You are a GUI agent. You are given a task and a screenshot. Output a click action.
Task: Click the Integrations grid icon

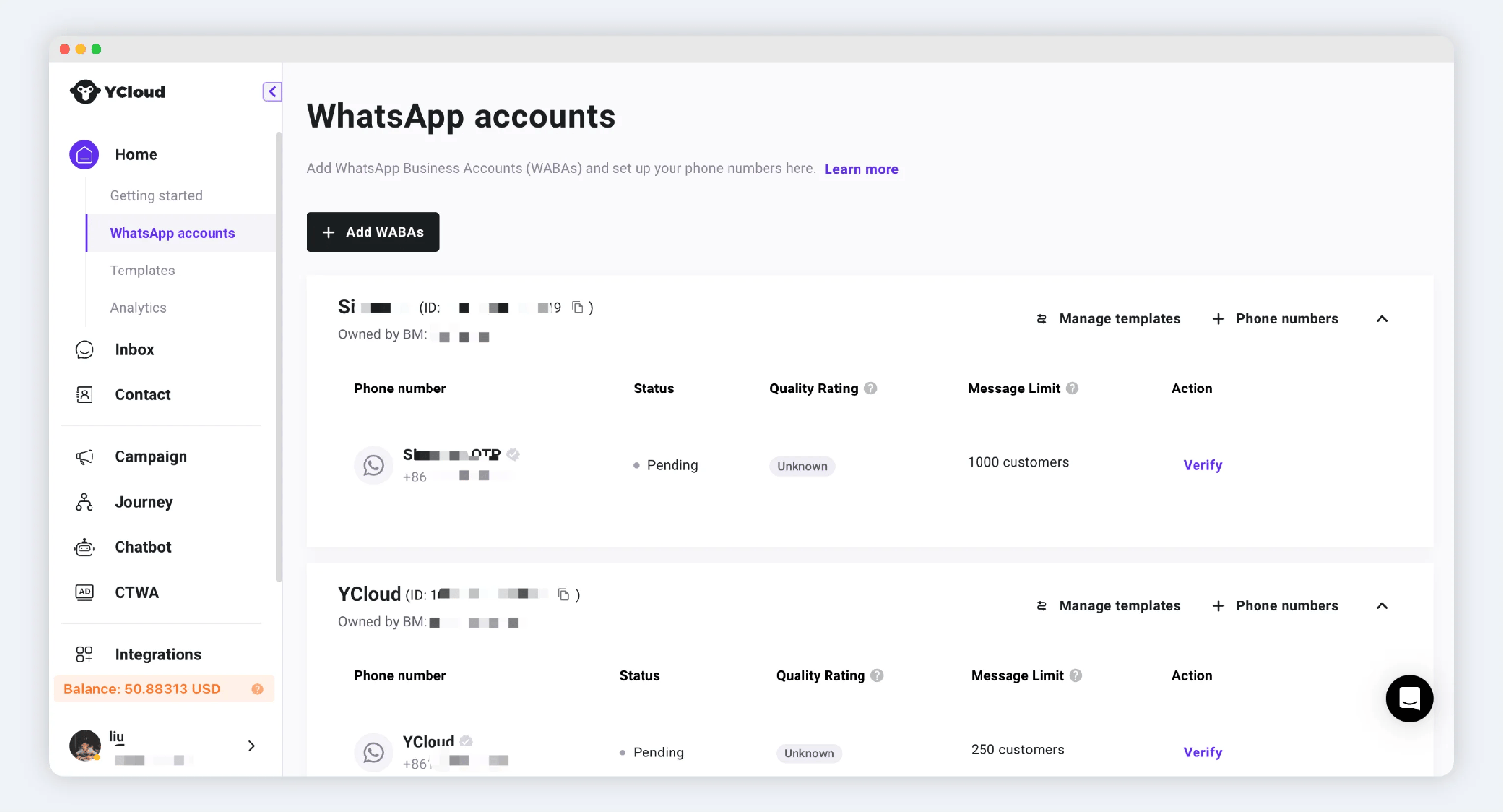pyautogui.click(x=85, y=654)
